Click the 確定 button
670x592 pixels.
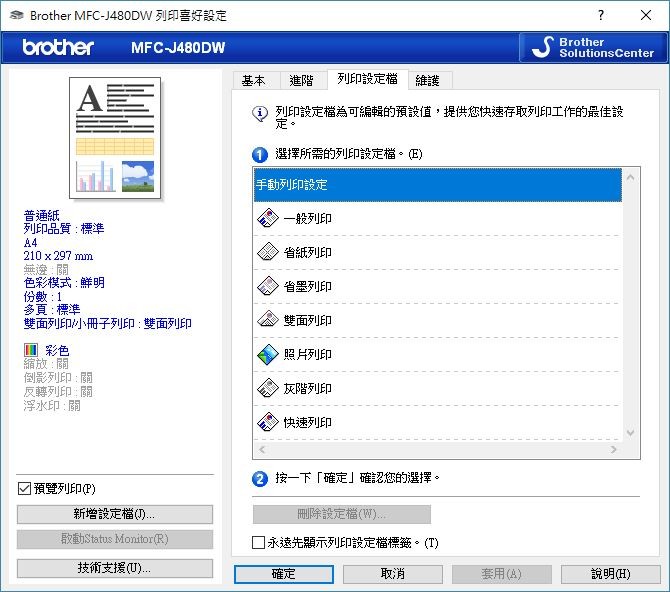click(284, 574)
